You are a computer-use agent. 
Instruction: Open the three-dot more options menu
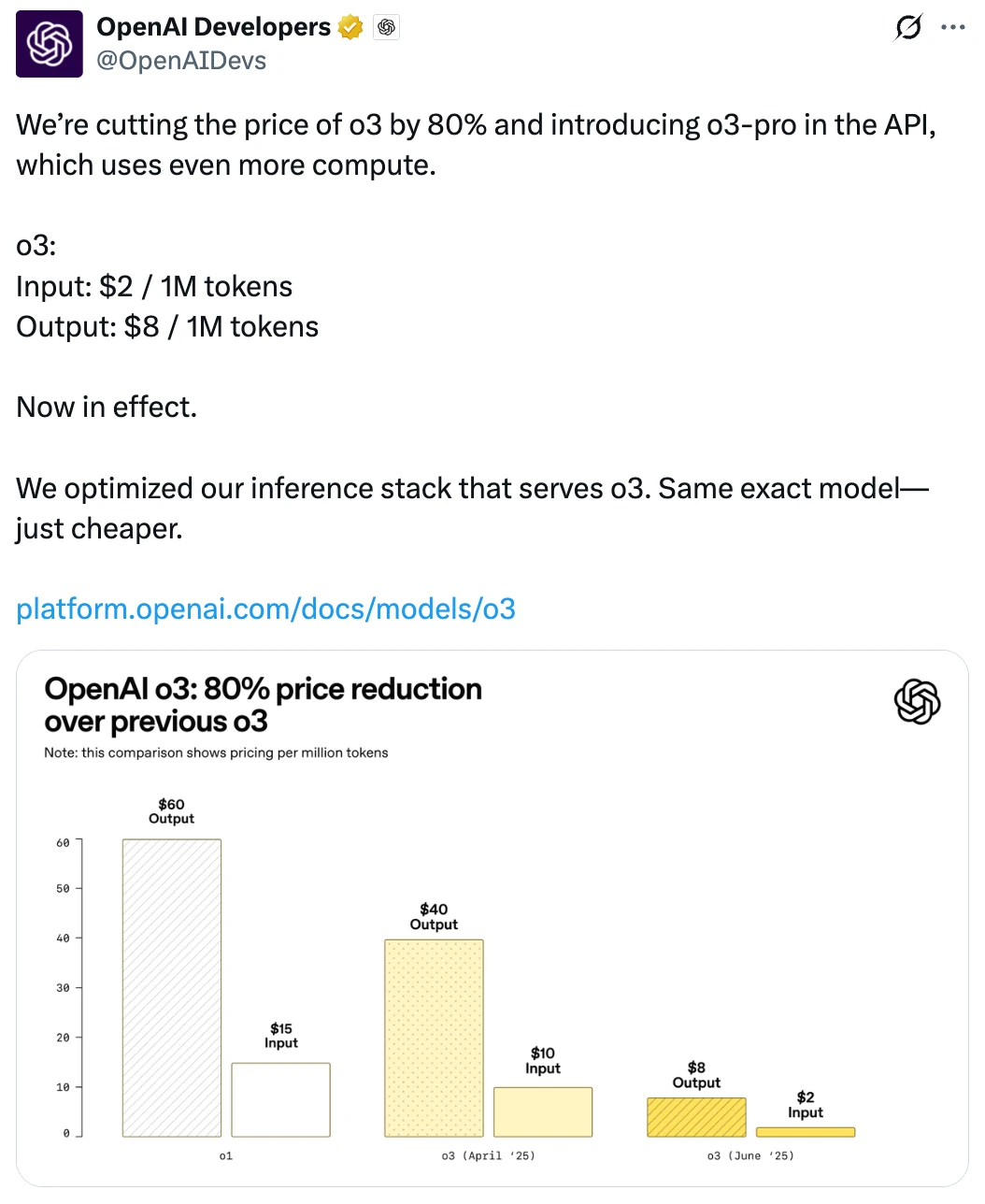(x=953, y=27)
